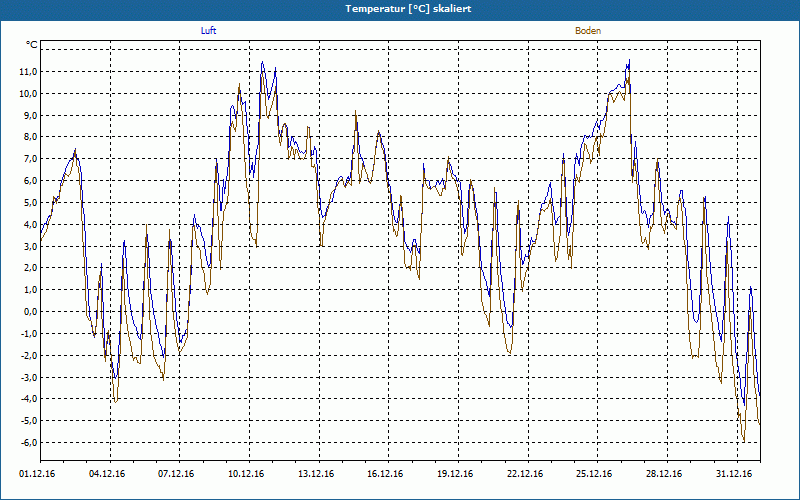Click the 4,0 y-axis value
Screen dimensions: 800x500
(x=30, y=224)
